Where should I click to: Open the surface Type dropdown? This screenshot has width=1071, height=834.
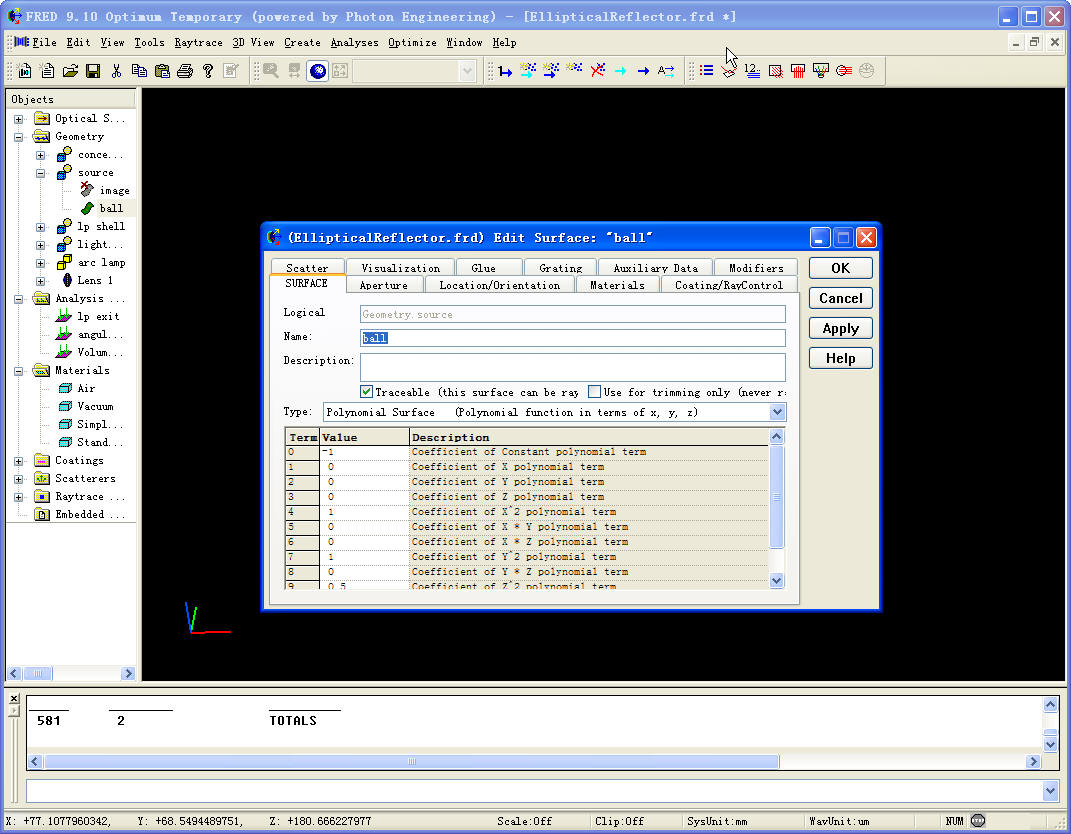tap(777, 412)
